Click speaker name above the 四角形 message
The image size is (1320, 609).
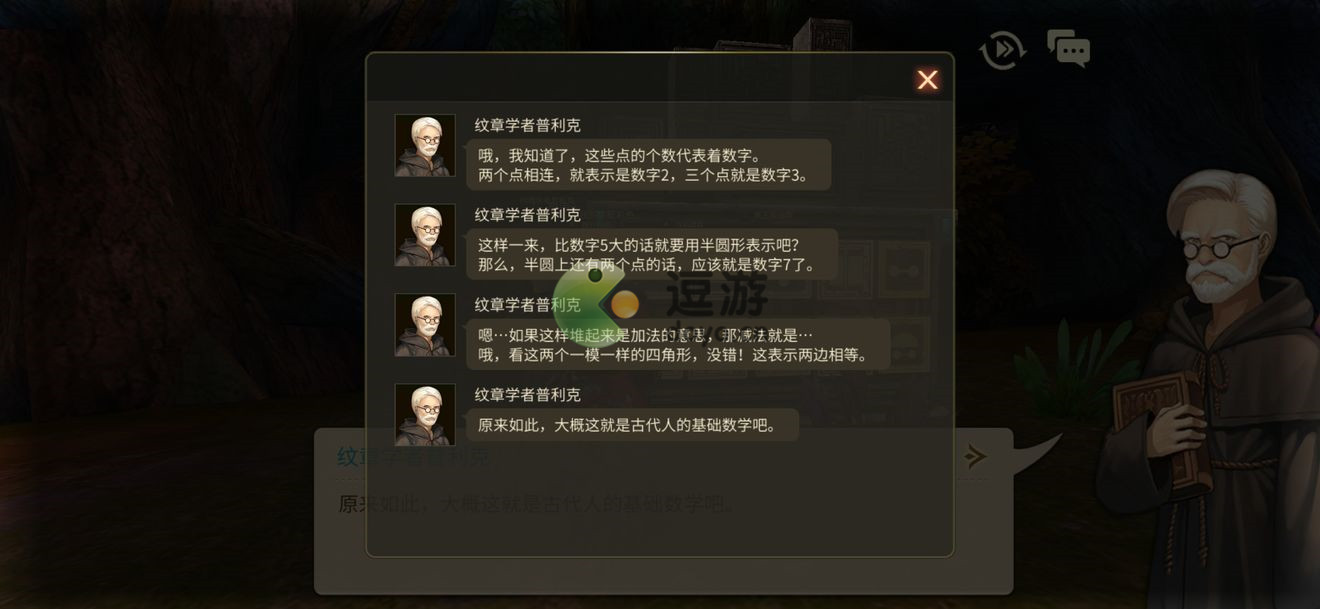(x=527, y=305)
